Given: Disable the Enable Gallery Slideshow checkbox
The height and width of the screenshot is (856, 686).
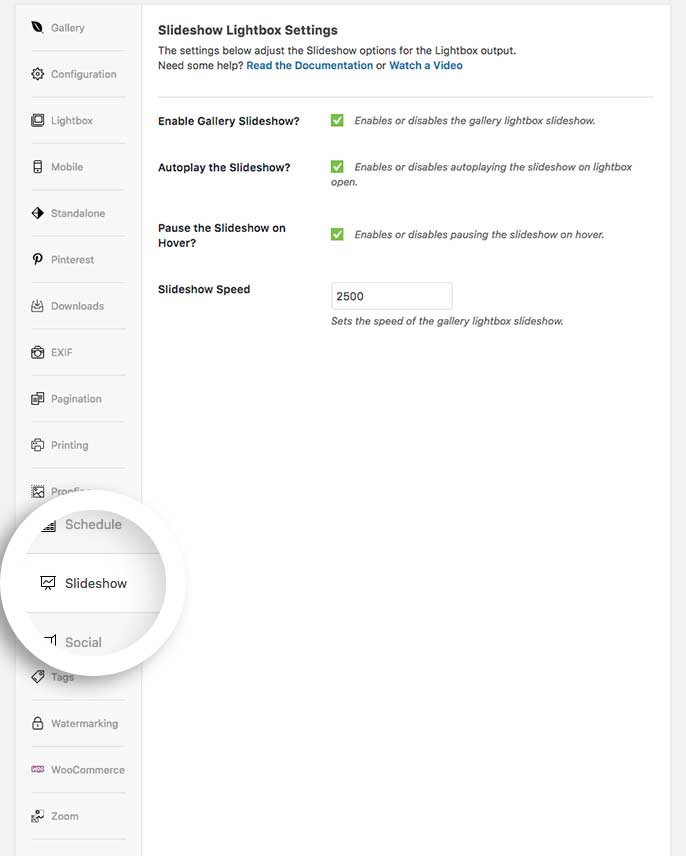Looking at the screenshot, I should coord(337,120).
